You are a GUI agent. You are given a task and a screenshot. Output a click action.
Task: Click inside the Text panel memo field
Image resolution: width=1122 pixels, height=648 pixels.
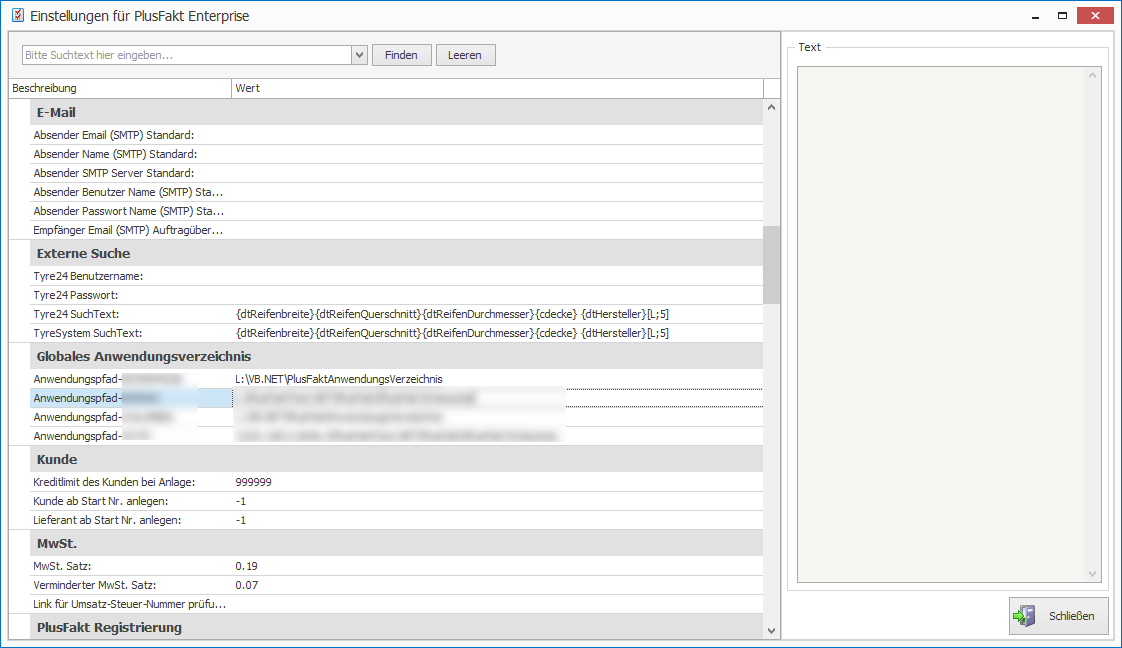tap(941, 325)
